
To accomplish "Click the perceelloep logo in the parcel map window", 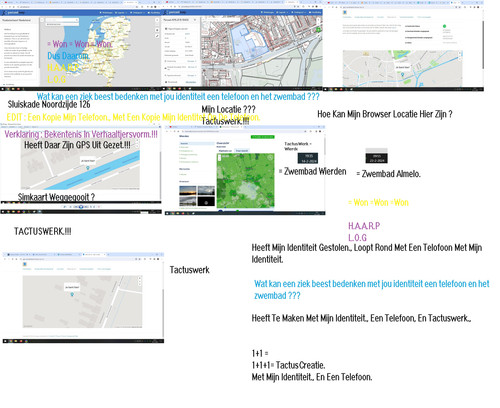I will [x=176, y=13].
